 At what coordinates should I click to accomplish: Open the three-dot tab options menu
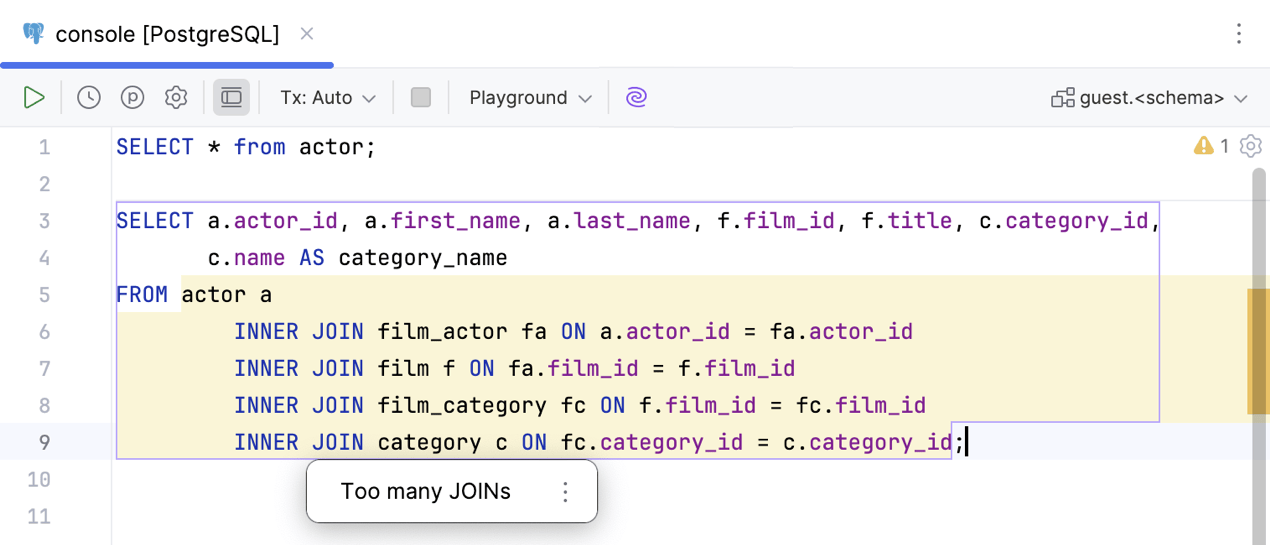[1238, 34]
